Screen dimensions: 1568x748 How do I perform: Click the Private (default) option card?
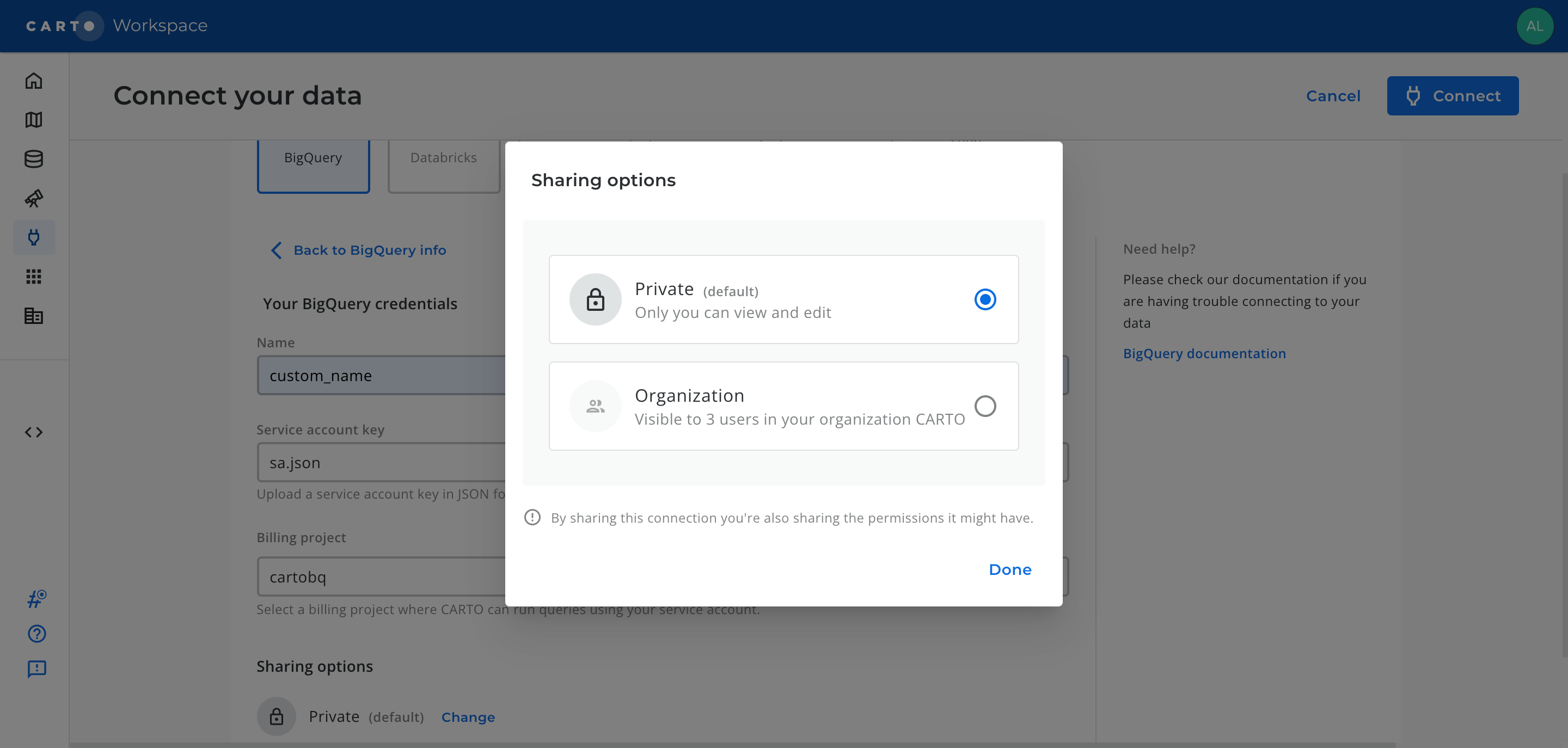click(783, 299)
